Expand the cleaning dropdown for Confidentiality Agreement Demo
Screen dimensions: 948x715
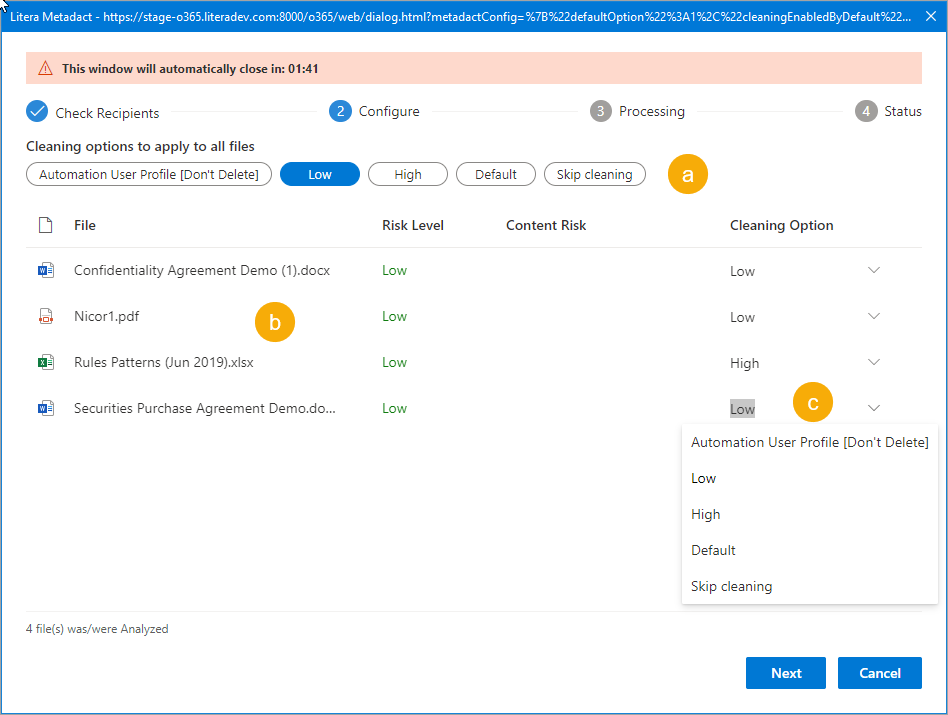coord(874,270)
